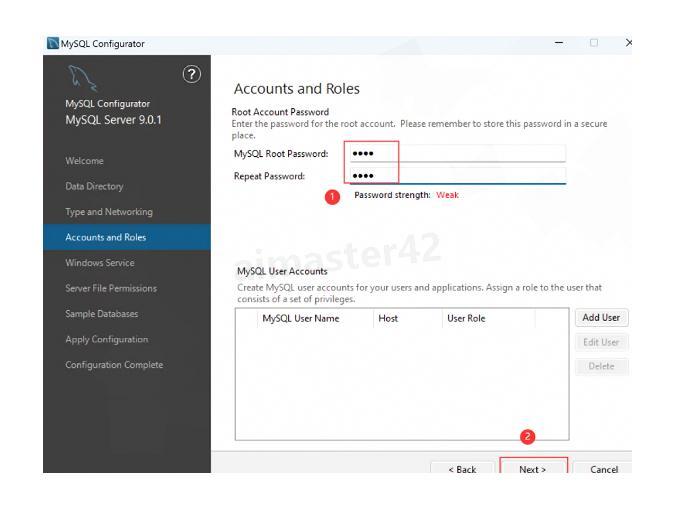This screenshot has width=676, height=510.
Task: Open the Data Directory step
Action: point(94,186)
